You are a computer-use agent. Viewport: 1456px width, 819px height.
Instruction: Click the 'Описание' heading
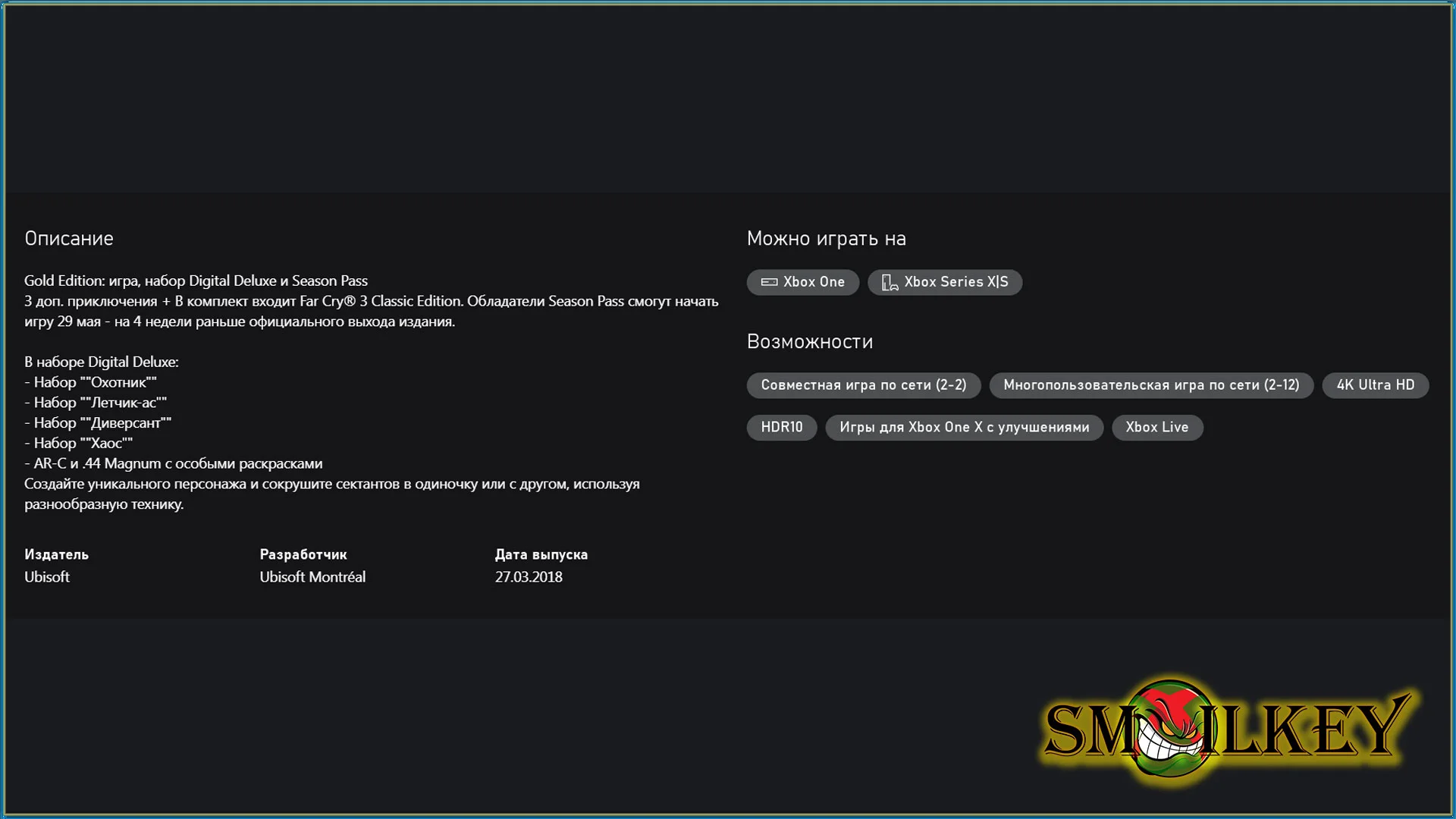tap(69, 239)
